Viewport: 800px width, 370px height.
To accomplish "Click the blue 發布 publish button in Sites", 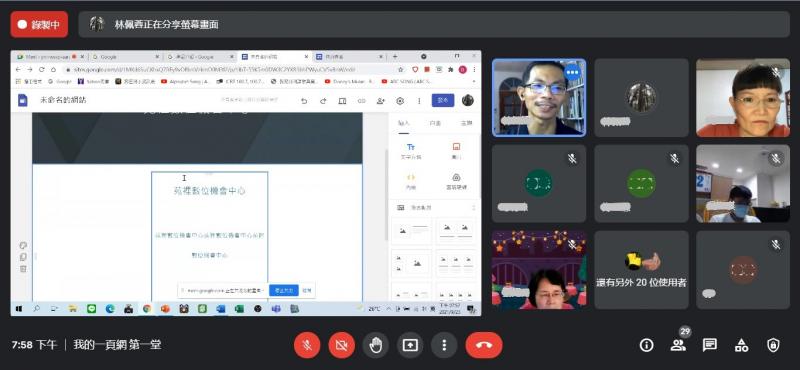I will click(x=442, y=101).
